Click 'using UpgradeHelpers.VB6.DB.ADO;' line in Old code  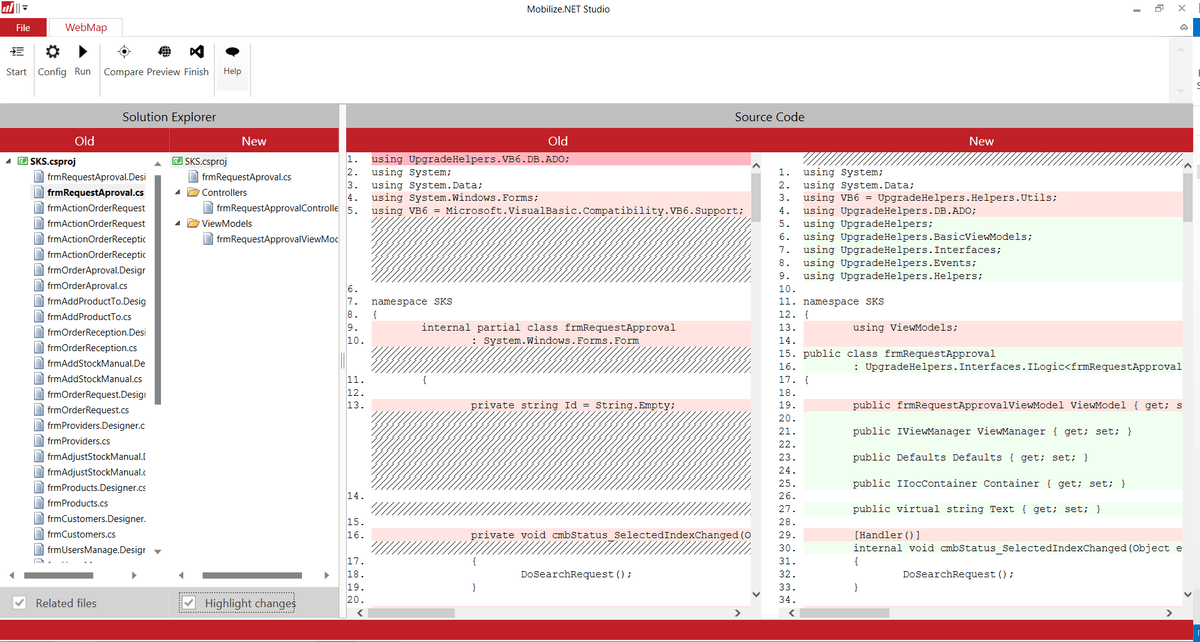(470, 158)
